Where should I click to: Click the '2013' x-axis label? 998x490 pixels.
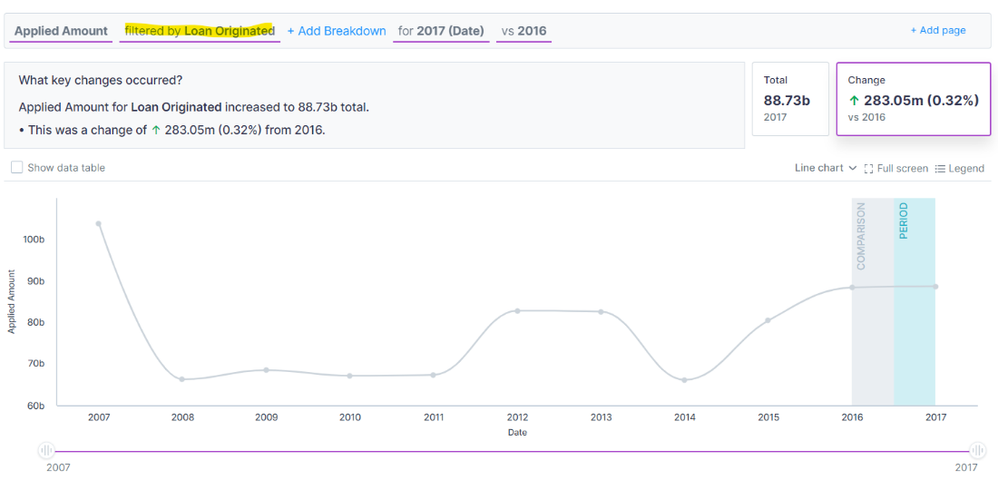pyautogui.click(x=601, y=417)
